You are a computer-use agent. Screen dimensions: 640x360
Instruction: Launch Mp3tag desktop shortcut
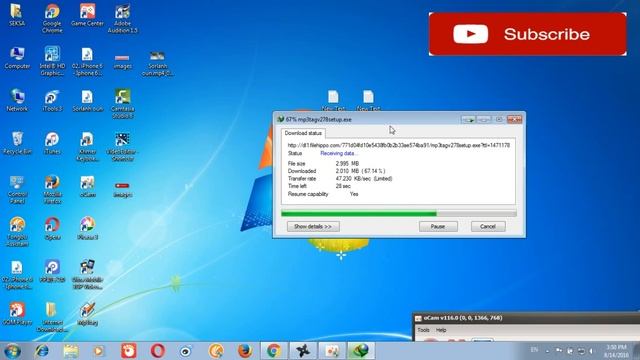87,313
